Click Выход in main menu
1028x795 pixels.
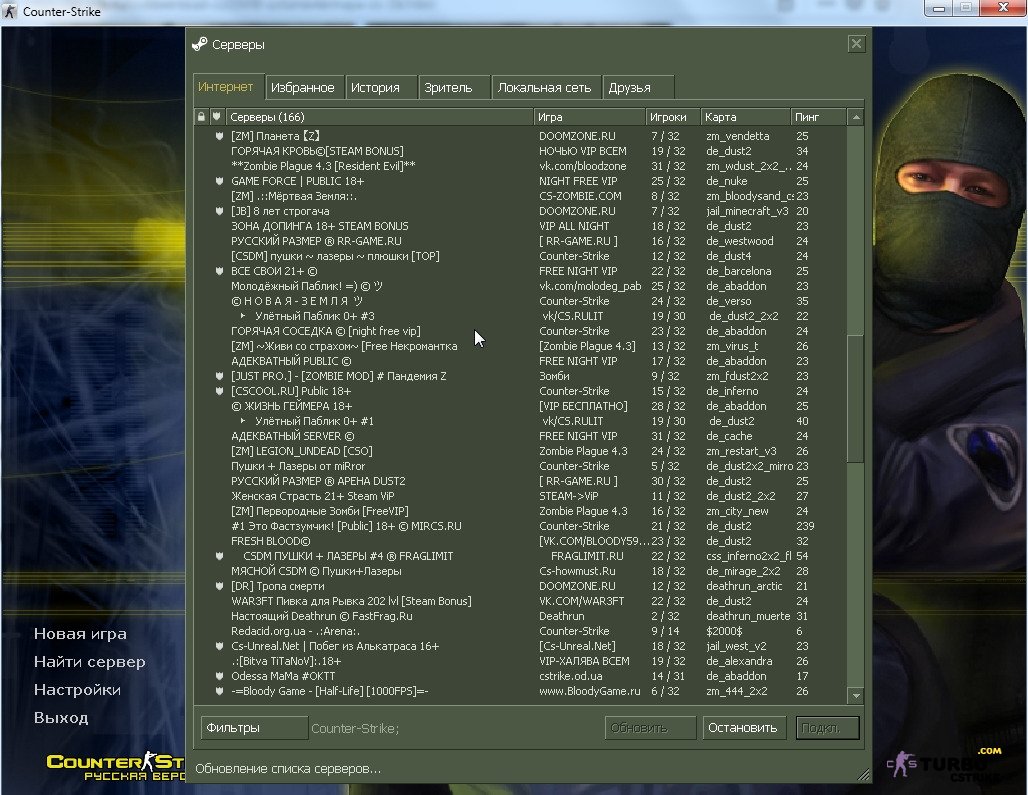point(60,718)
